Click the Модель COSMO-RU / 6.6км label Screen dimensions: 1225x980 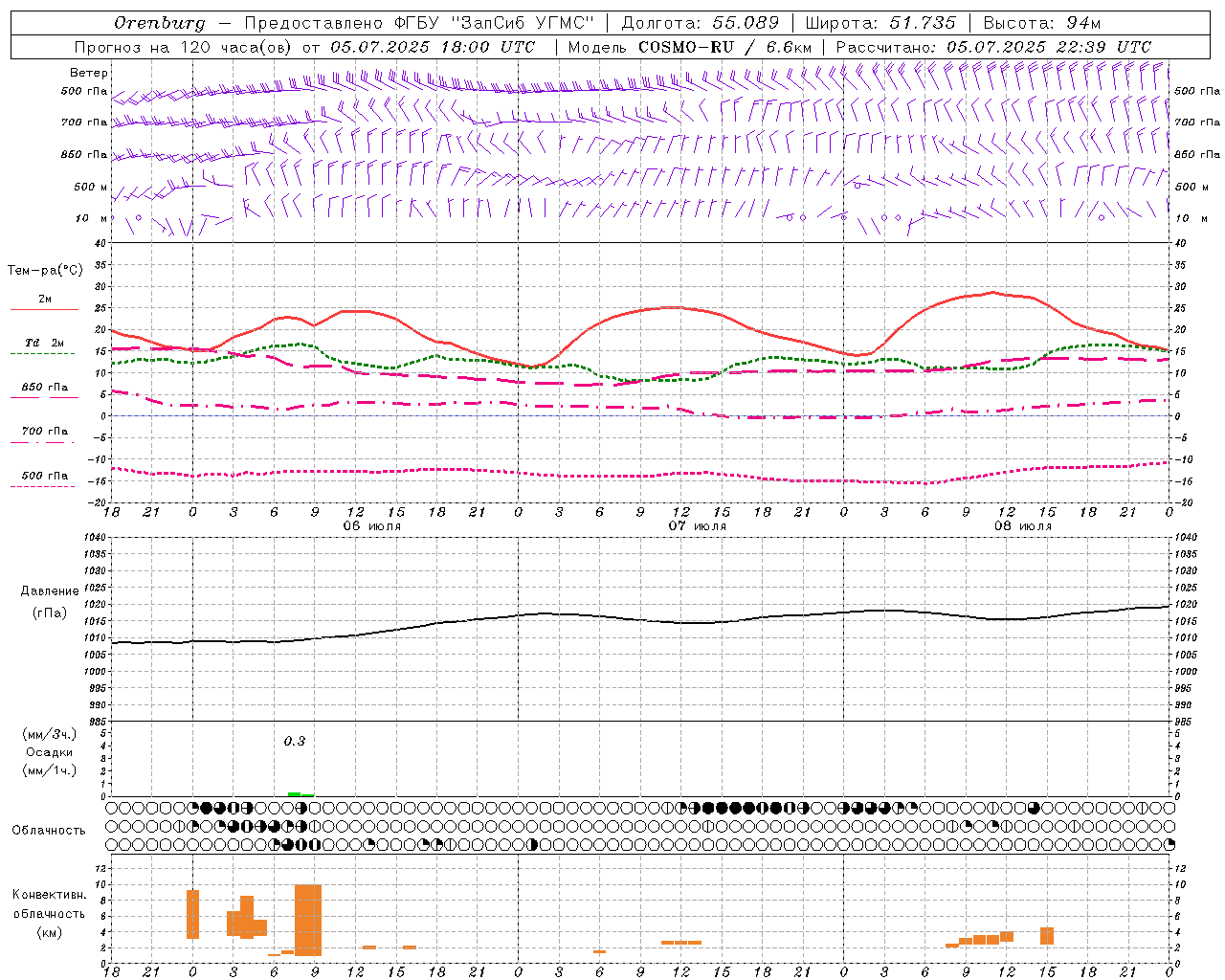pos(689,47)
